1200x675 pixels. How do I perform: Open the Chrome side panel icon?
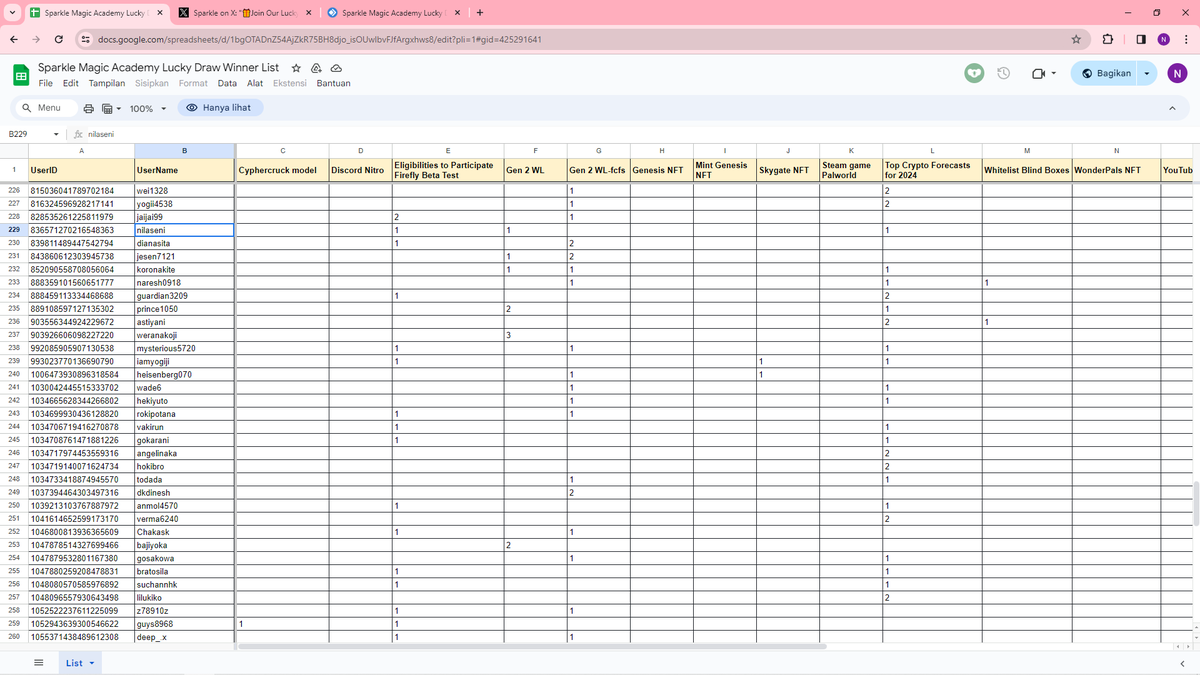pos(1141,39)
